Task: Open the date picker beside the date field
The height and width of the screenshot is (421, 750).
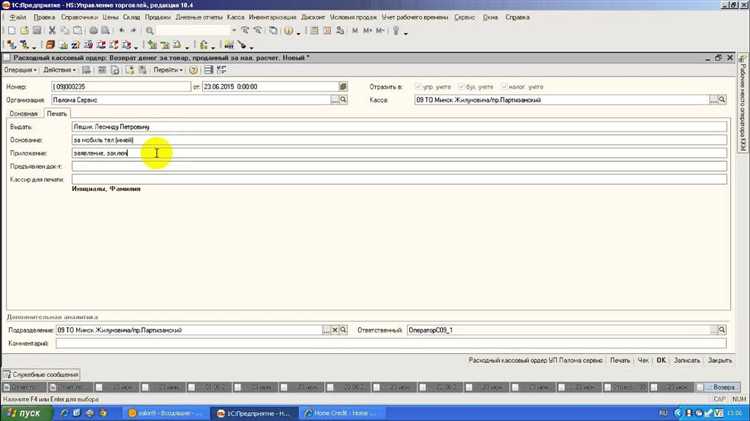Action: 343,87
